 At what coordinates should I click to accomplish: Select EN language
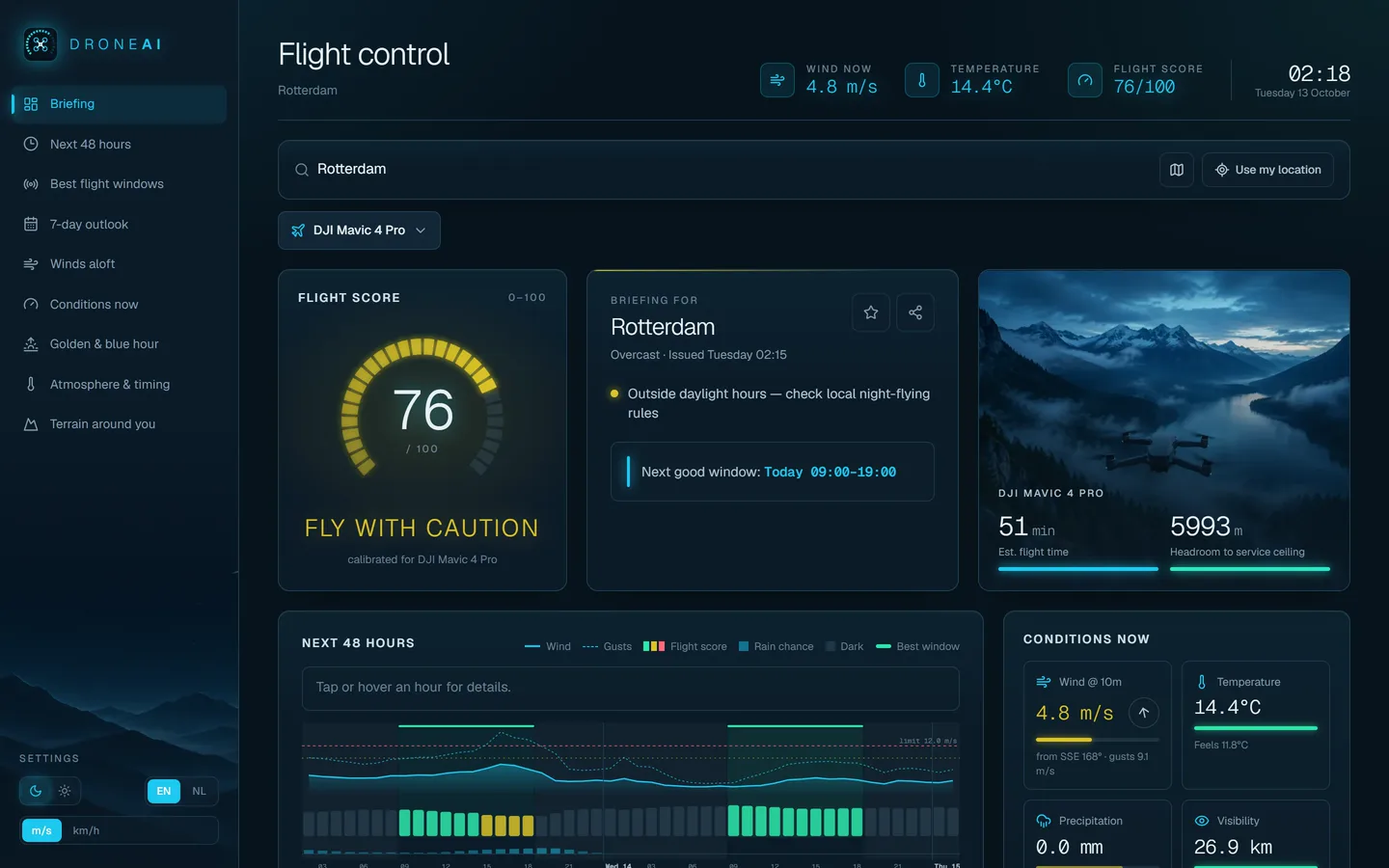(164, 791)
